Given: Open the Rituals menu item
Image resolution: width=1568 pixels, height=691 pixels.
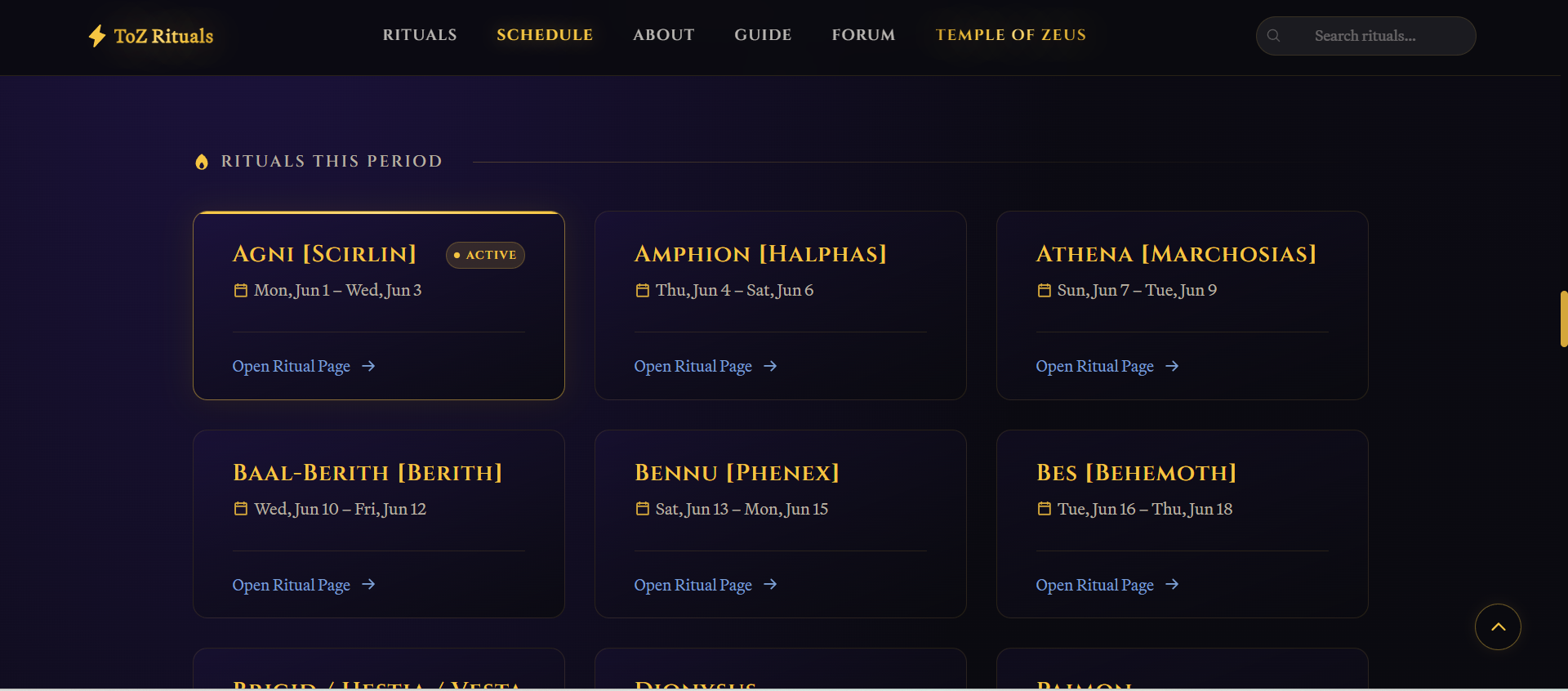Looking at the screenshot, I should coord(420,35).
